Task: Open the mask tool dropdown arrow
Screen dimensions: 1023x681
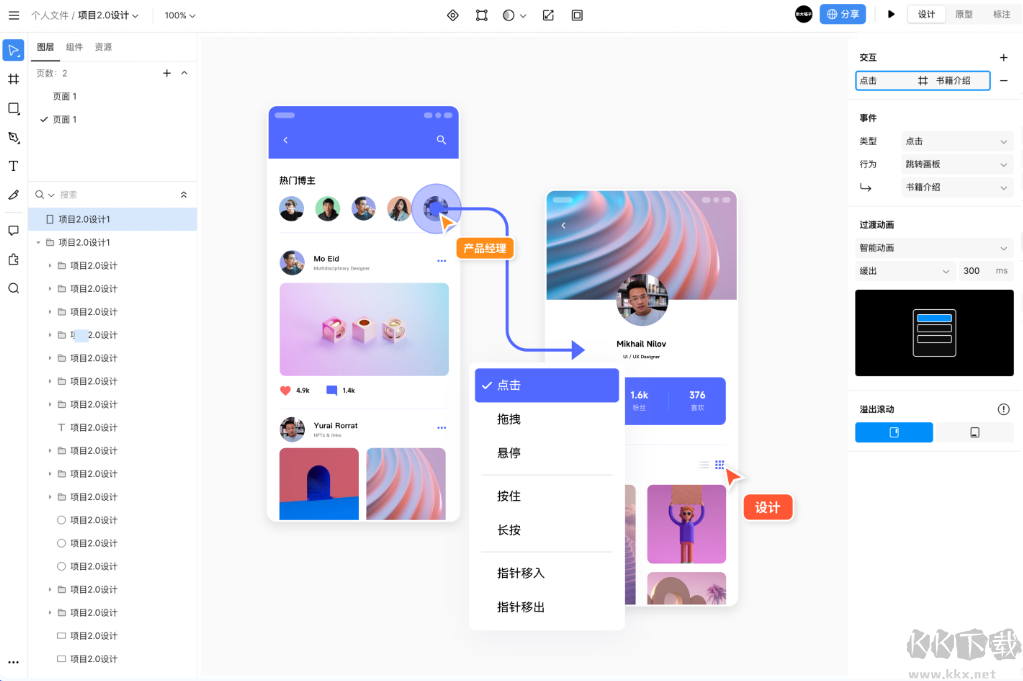Action: pos(523,16)
